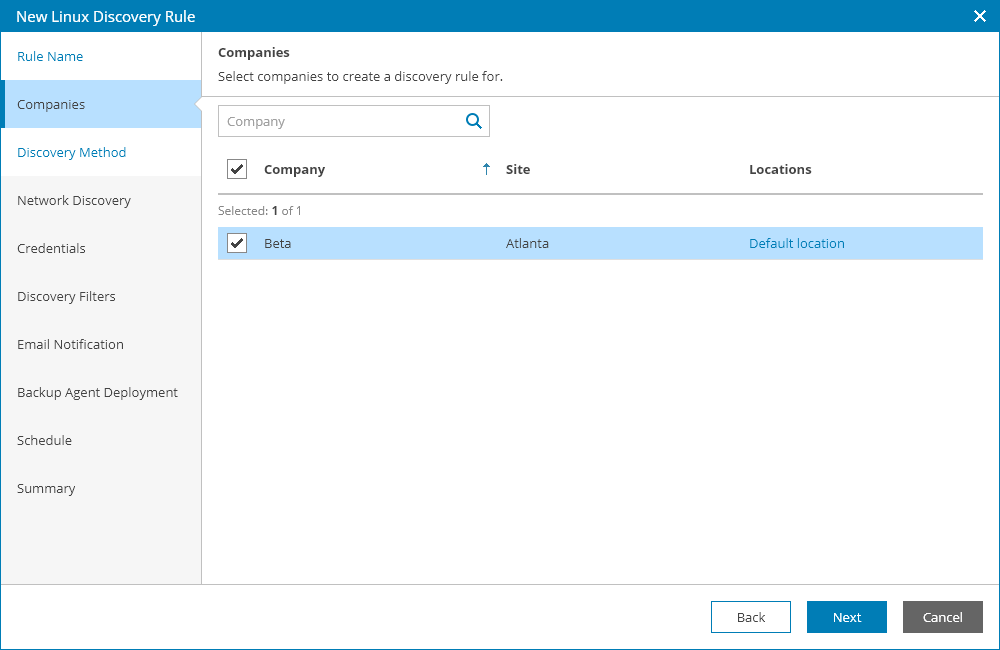Click the Default location link

(x=796, y=243)
